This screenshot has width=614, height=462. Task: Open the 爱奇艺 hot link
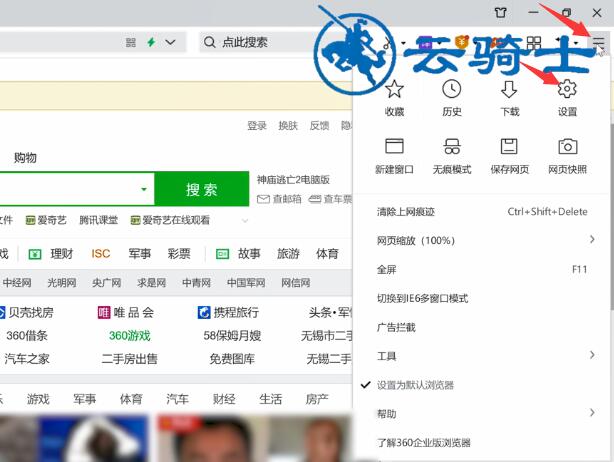pos(46,220)
